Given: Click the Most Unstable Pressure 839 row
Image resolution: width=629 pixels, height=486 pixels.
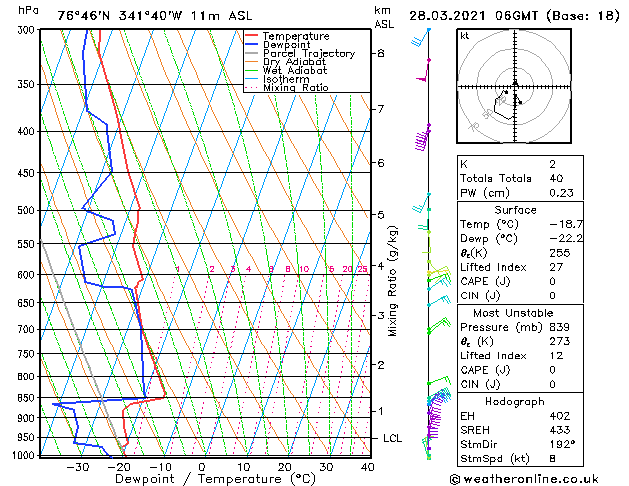Looking at the screenshot, I should (x=520, y=327).
